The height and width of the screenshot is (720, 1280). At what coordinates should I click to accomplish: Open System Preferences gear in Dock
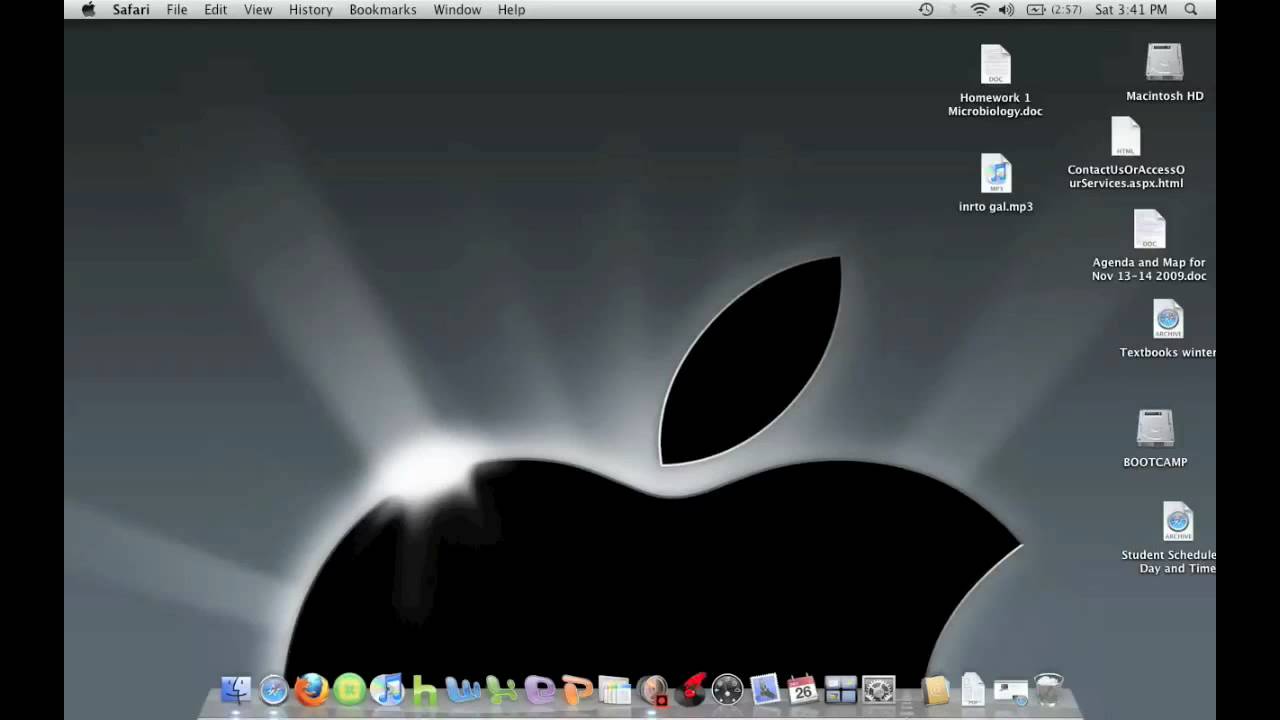[879, 690]
